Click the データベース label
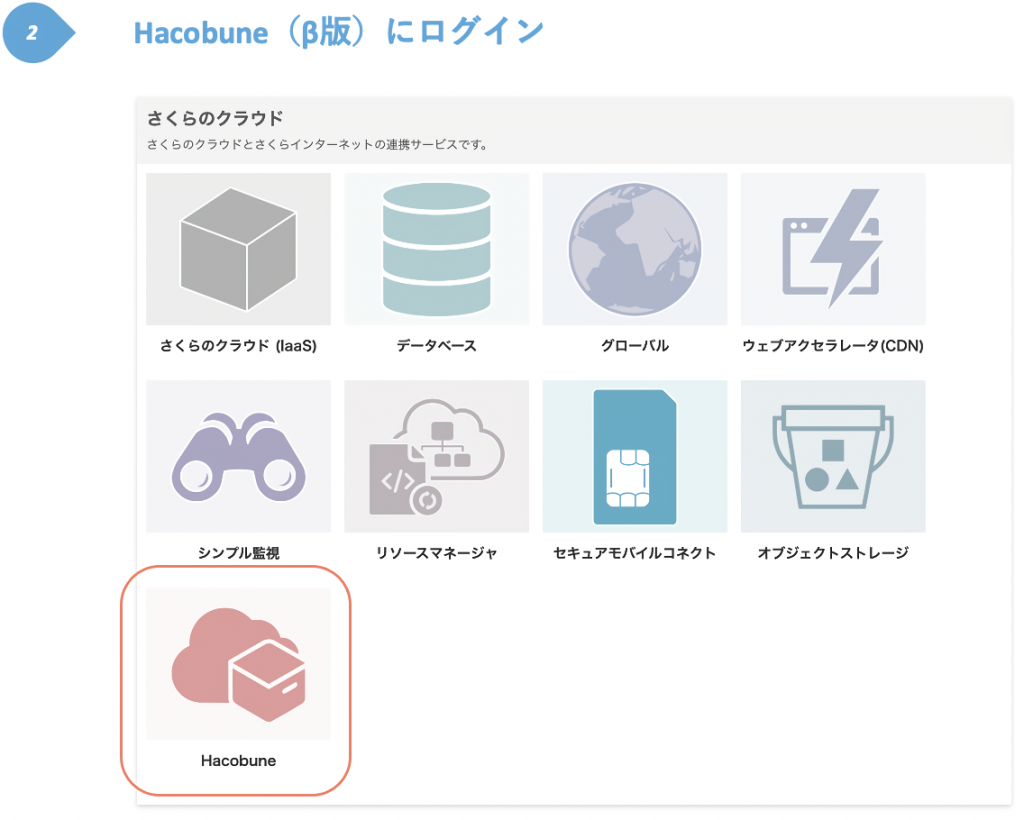The width and height of the screenshot is (1024, 820). [436, 346]
